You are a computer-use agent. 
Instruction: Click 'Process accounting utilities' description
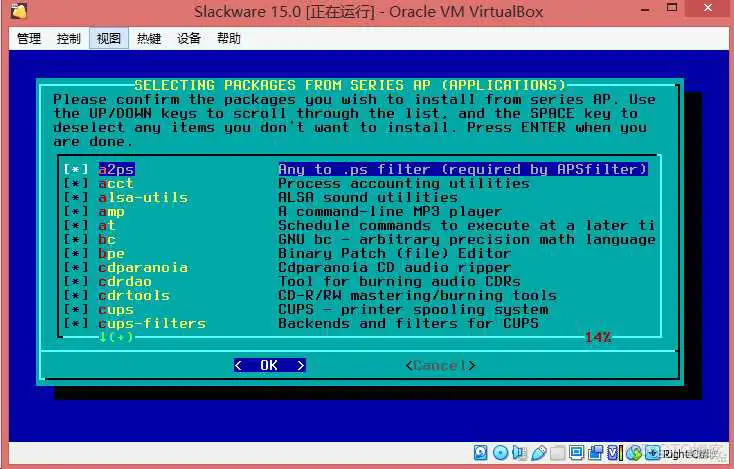(x=404, y=183)
